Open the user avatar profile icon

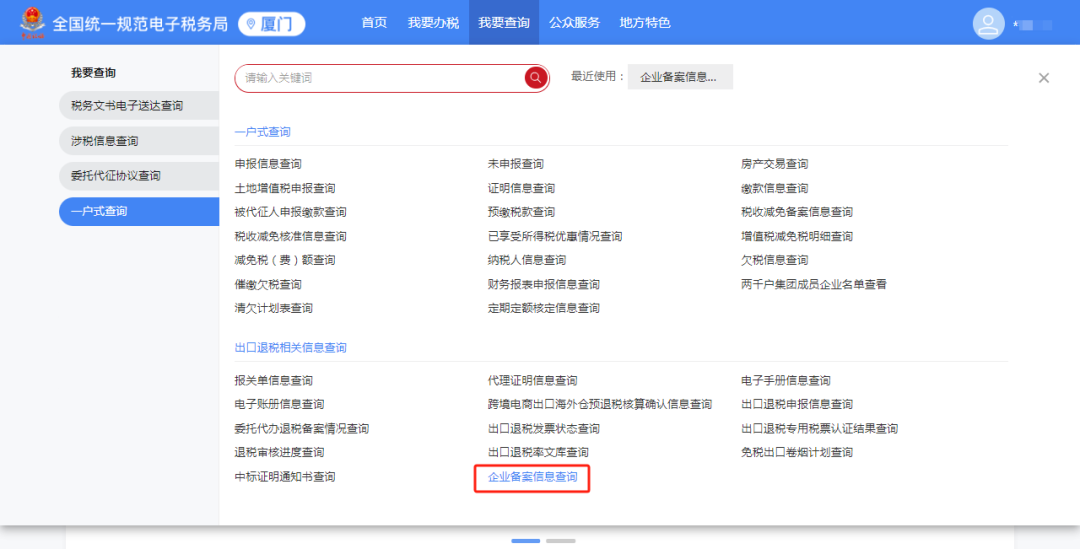pyautogui.click(x=988, y=23)
